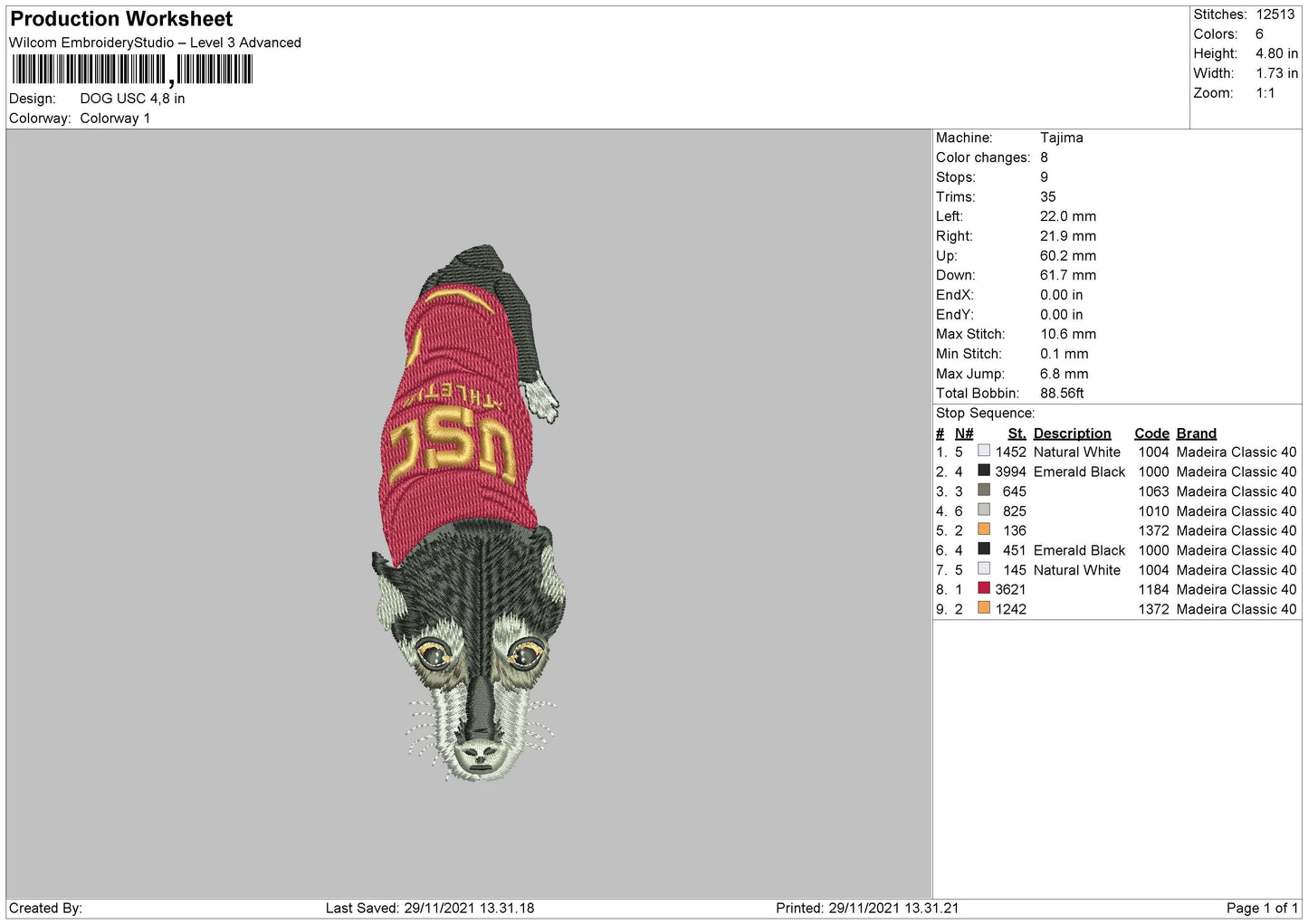
Task: Click the Zoom value '1:1'
Action: pos(1265,93)
